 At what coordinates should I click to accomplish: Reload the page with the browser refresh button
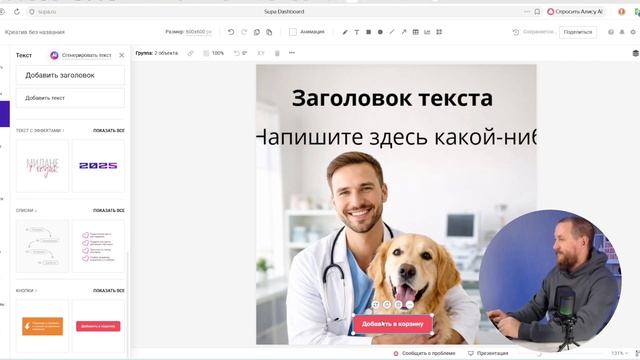tap(17, 12)
